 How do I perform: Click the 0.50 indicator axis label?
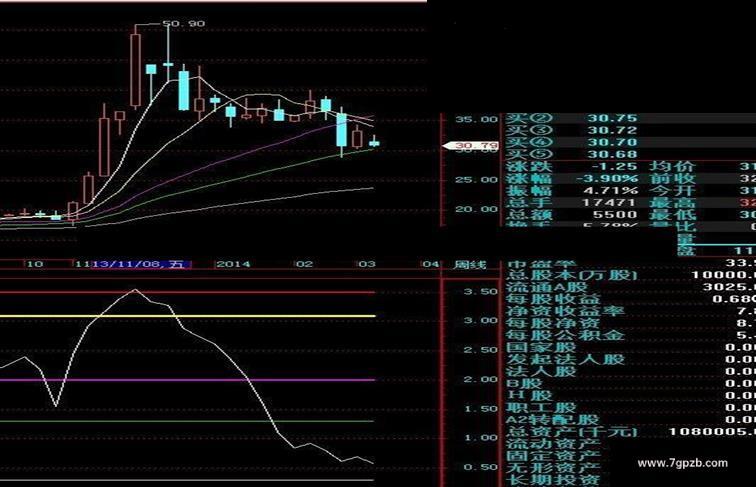[x=480, y=467]
